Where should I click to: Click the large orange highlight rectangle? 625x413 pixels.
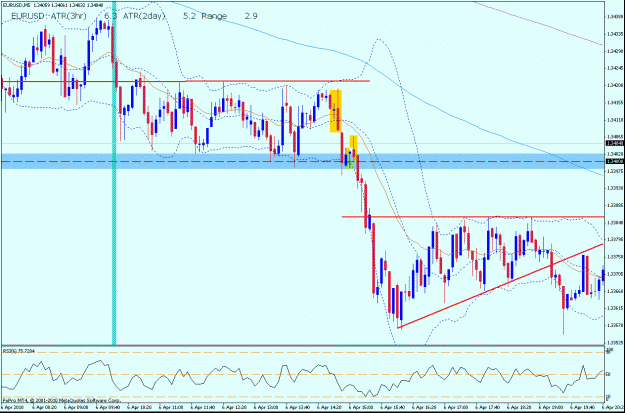coord(336,111)
